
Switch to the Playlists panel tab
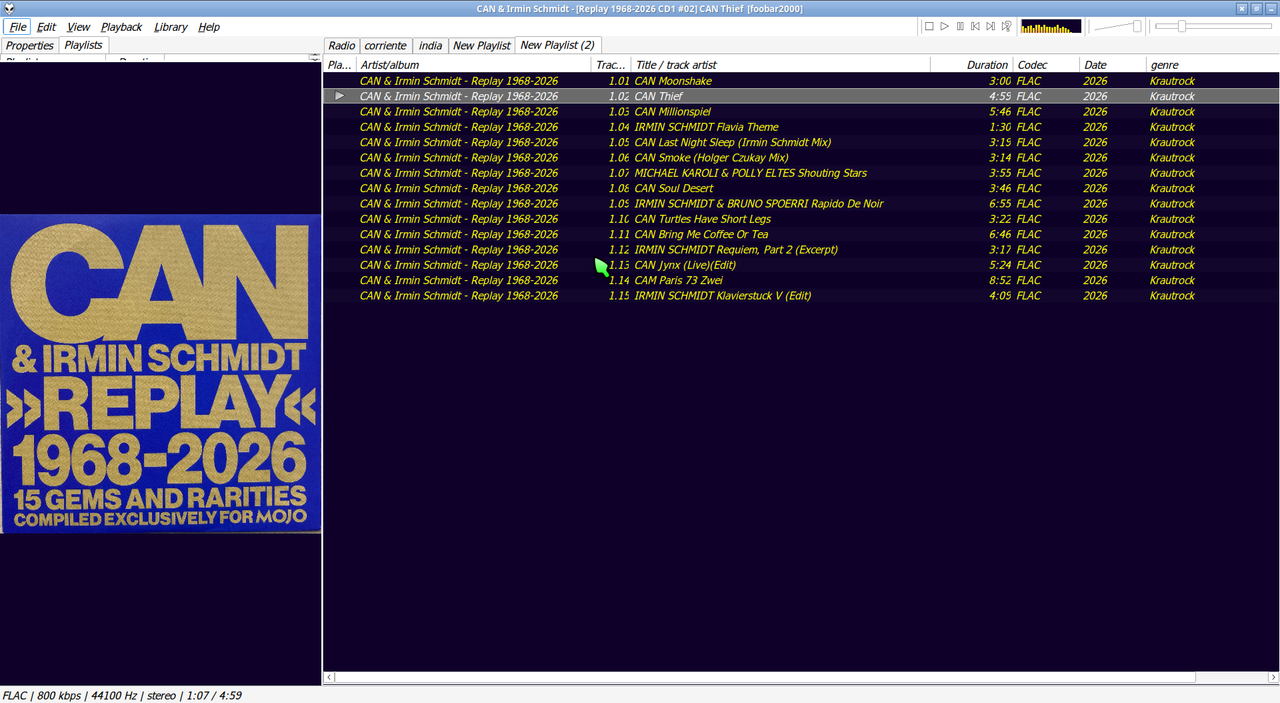pos(84,45)
